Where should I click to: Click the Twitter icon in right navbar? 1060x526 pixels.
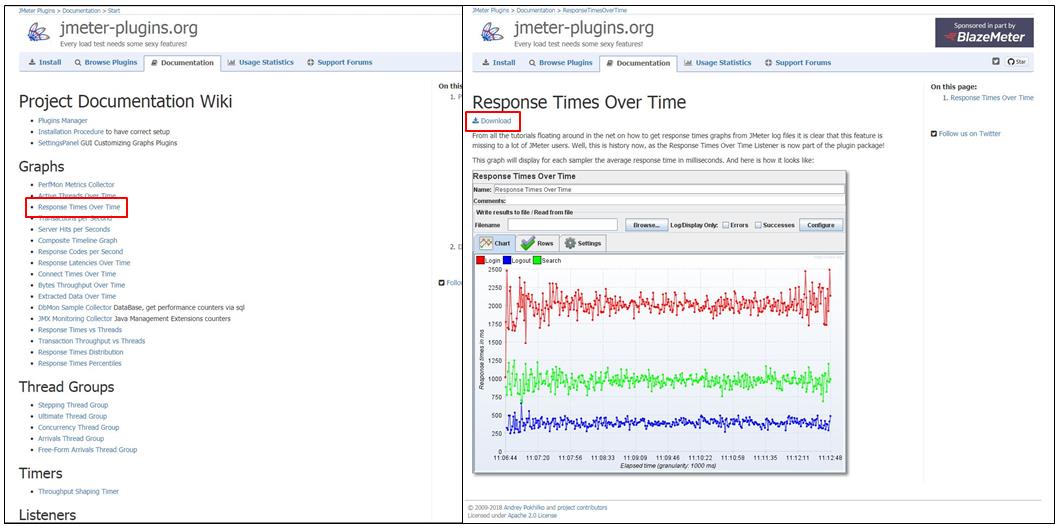(996, 62)
